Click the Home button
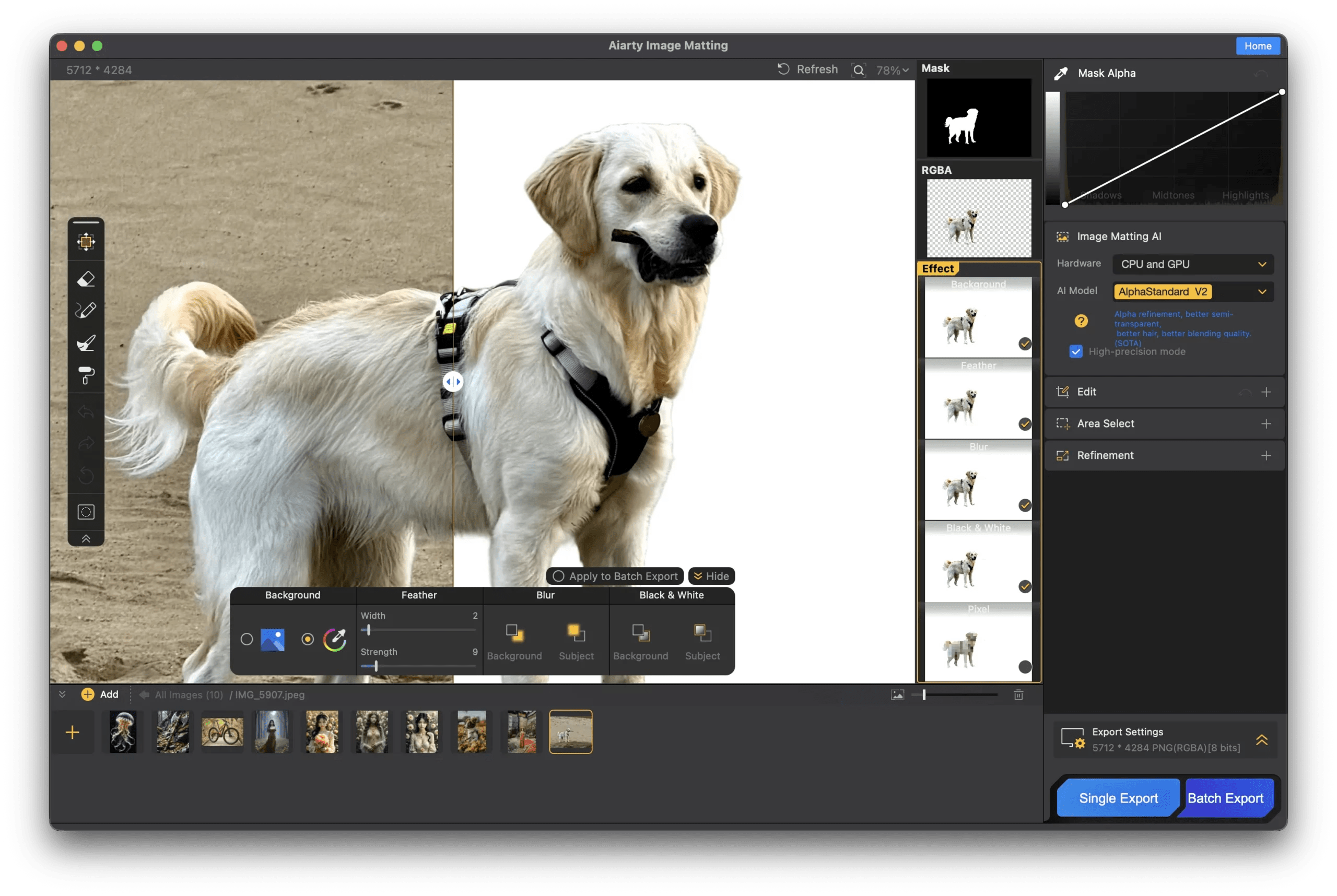 (1258, 46)
